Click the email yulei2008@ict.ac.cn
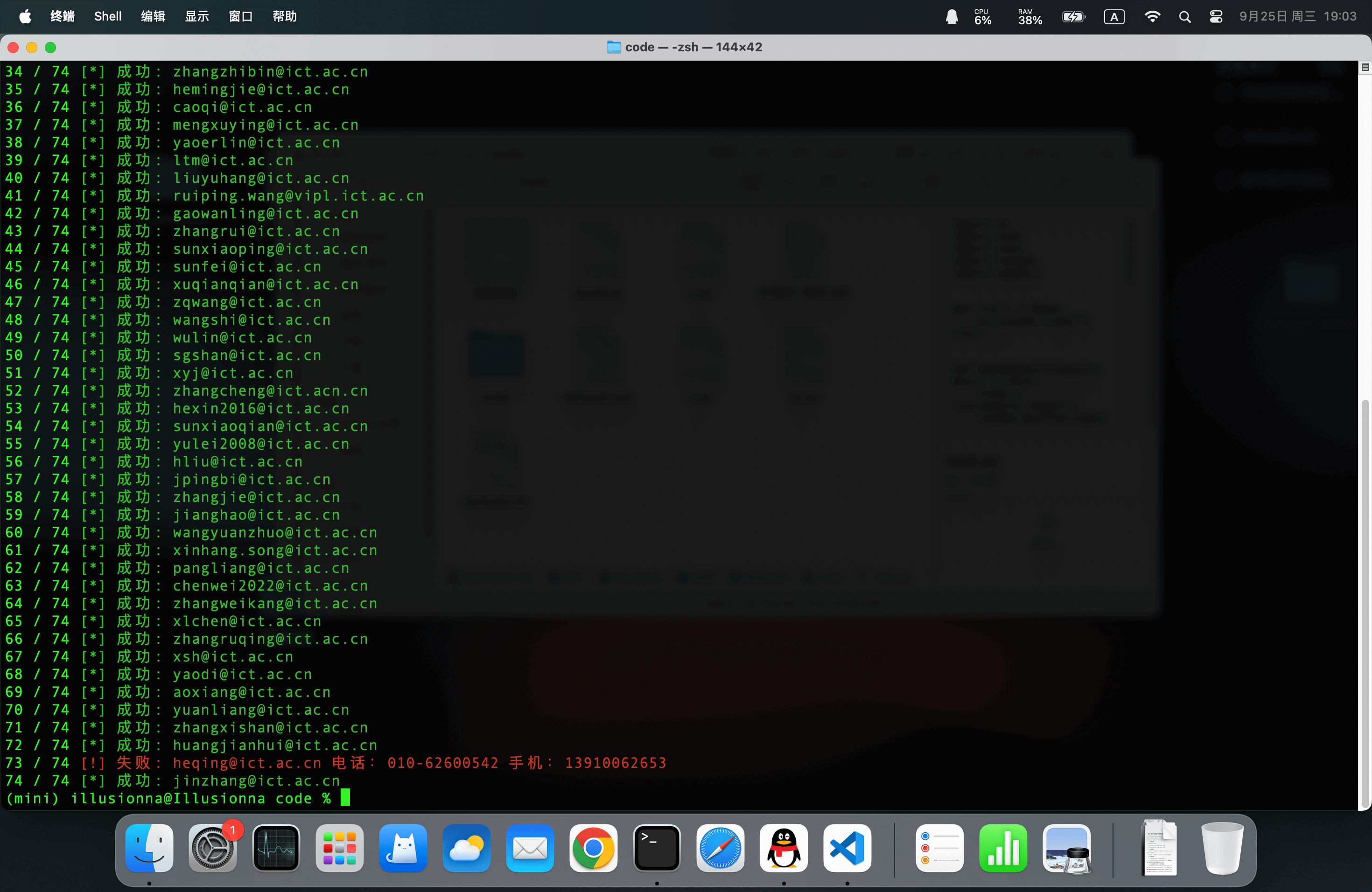 coord(260,444)
